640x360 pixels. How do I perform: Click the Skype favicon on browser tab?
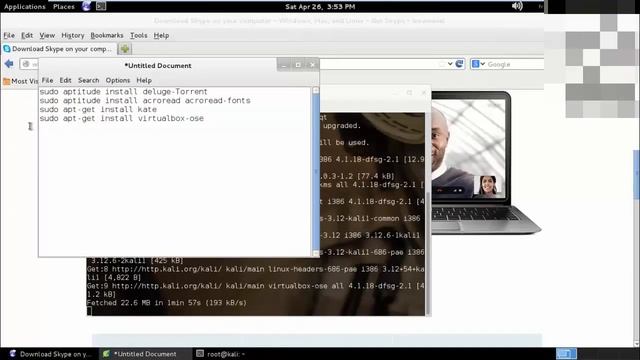click(x=7, y=49)
